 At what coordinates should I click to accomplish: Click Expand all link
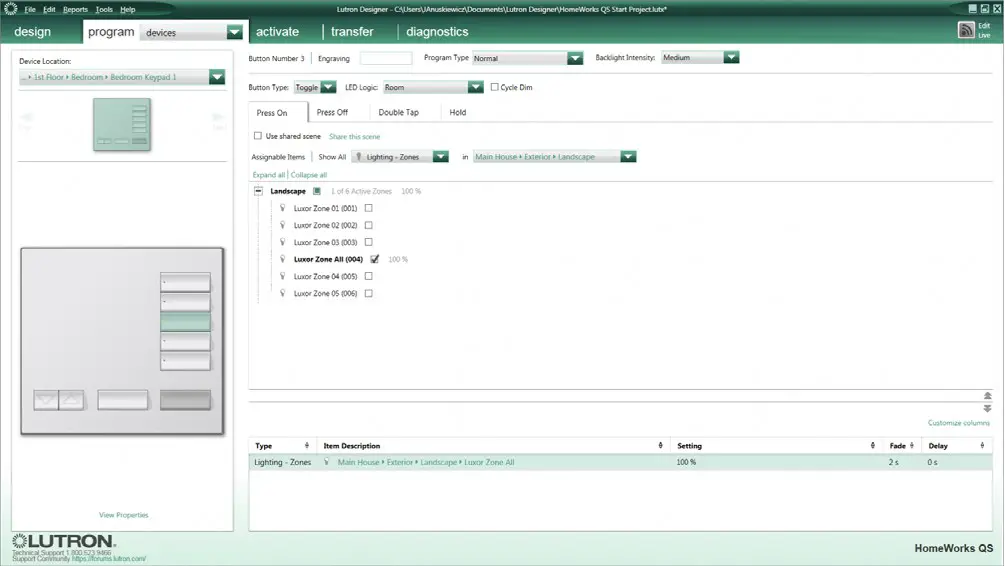tap(269, 174)
